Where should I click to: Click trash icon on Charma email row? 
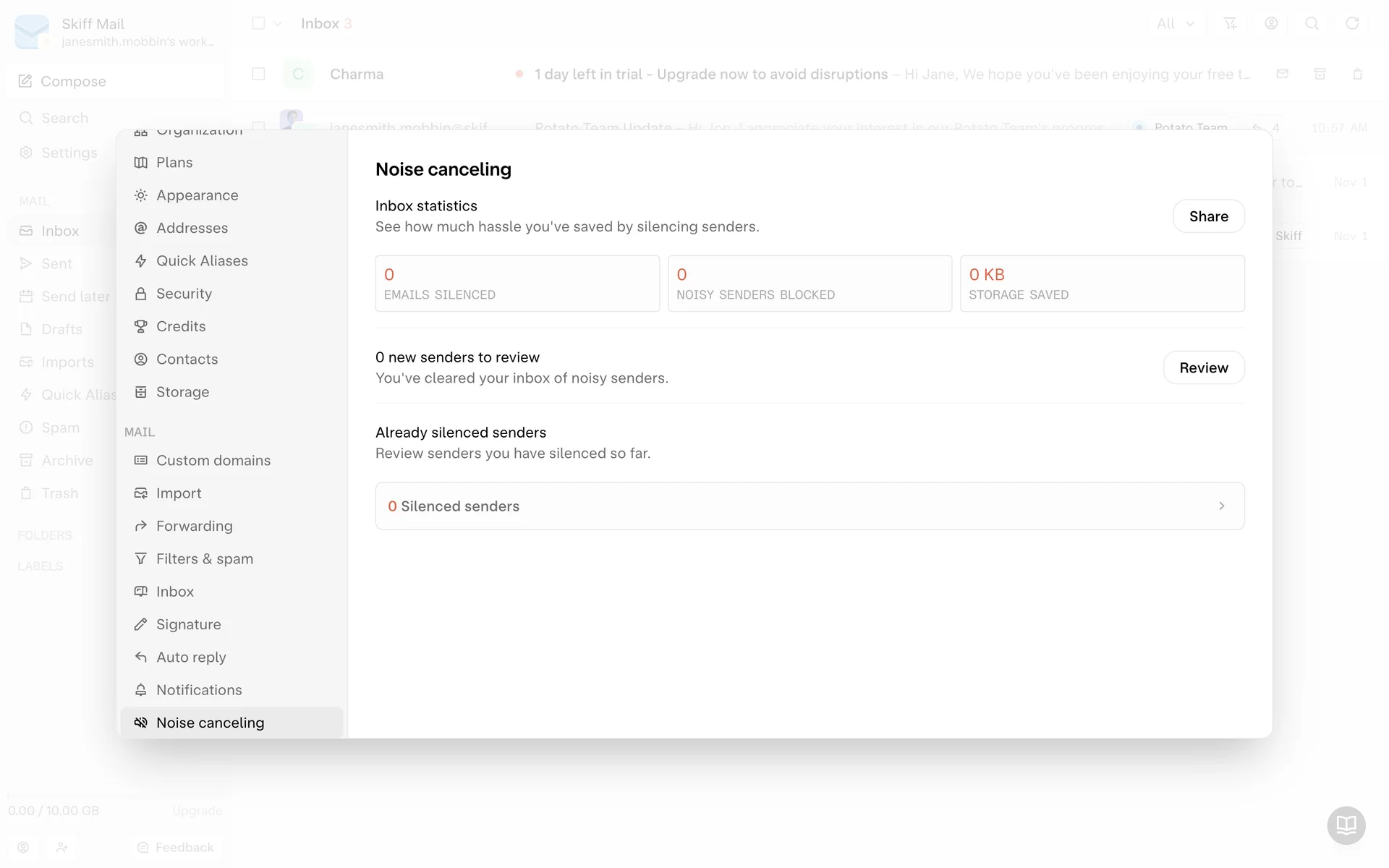(1357, 75)
